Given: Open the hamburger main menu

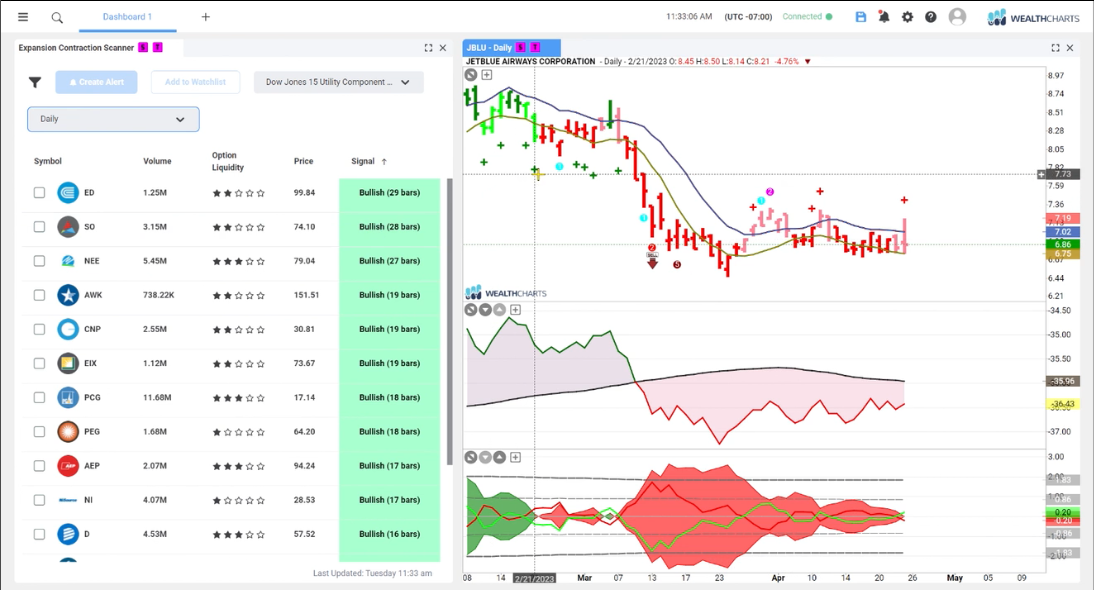Looking at the screenshot, I should pos(23,17).
